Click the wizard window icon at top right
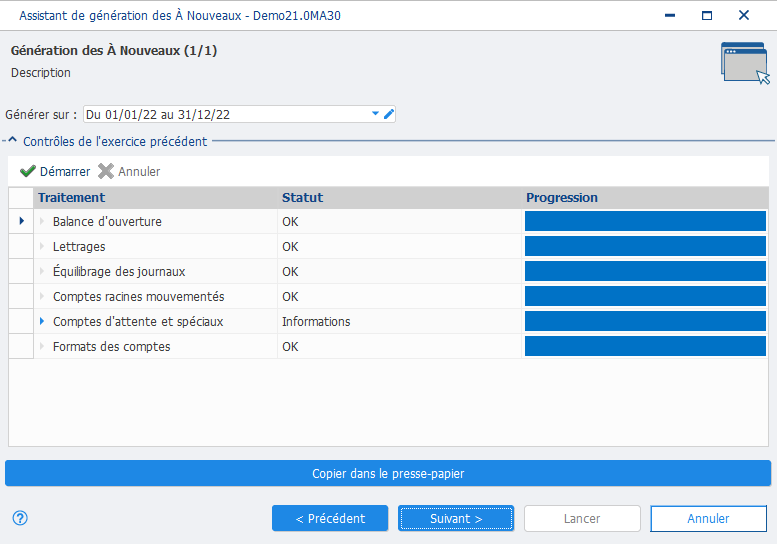Screen dimensions: 777x544 [x=745, y=63]
